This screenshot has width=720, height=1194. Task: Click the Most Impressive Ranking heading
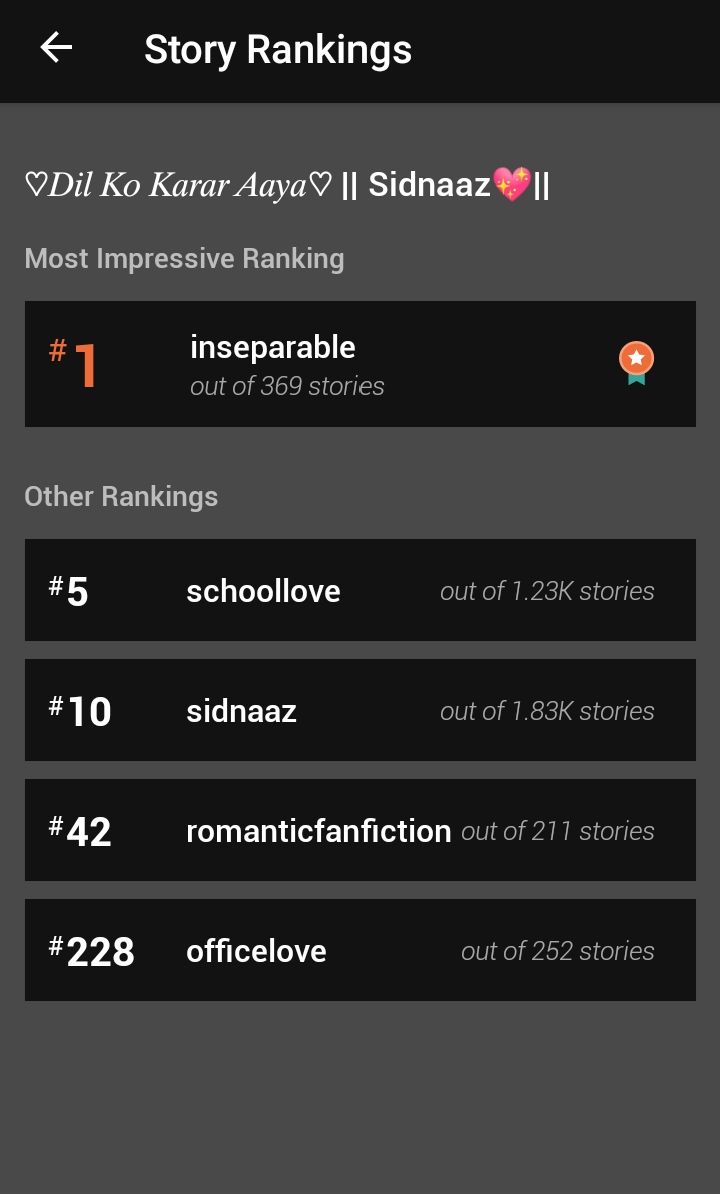(184, 259)
